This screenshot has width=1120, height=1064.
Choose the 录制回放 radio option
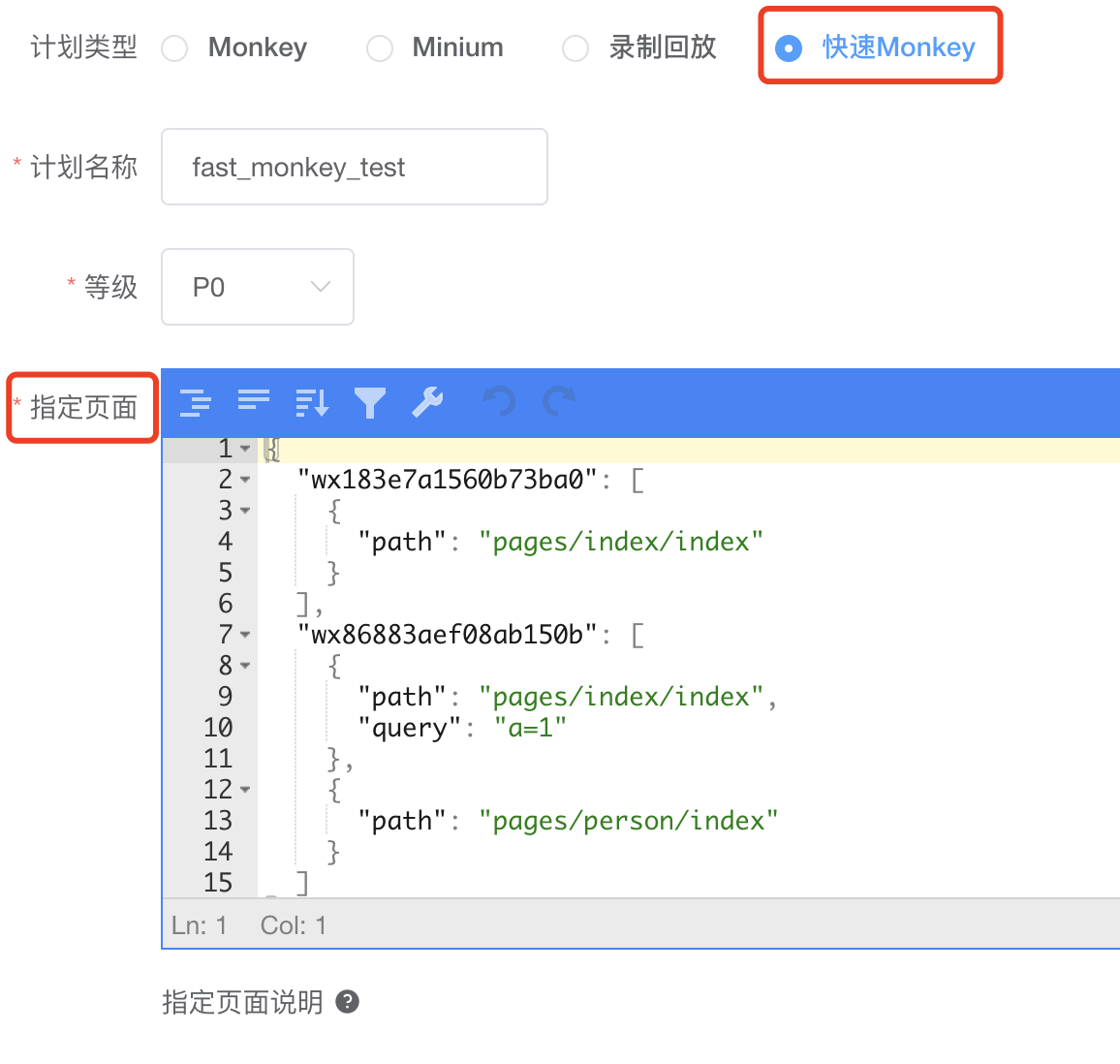pyautogui.click(x=576, y=48)
